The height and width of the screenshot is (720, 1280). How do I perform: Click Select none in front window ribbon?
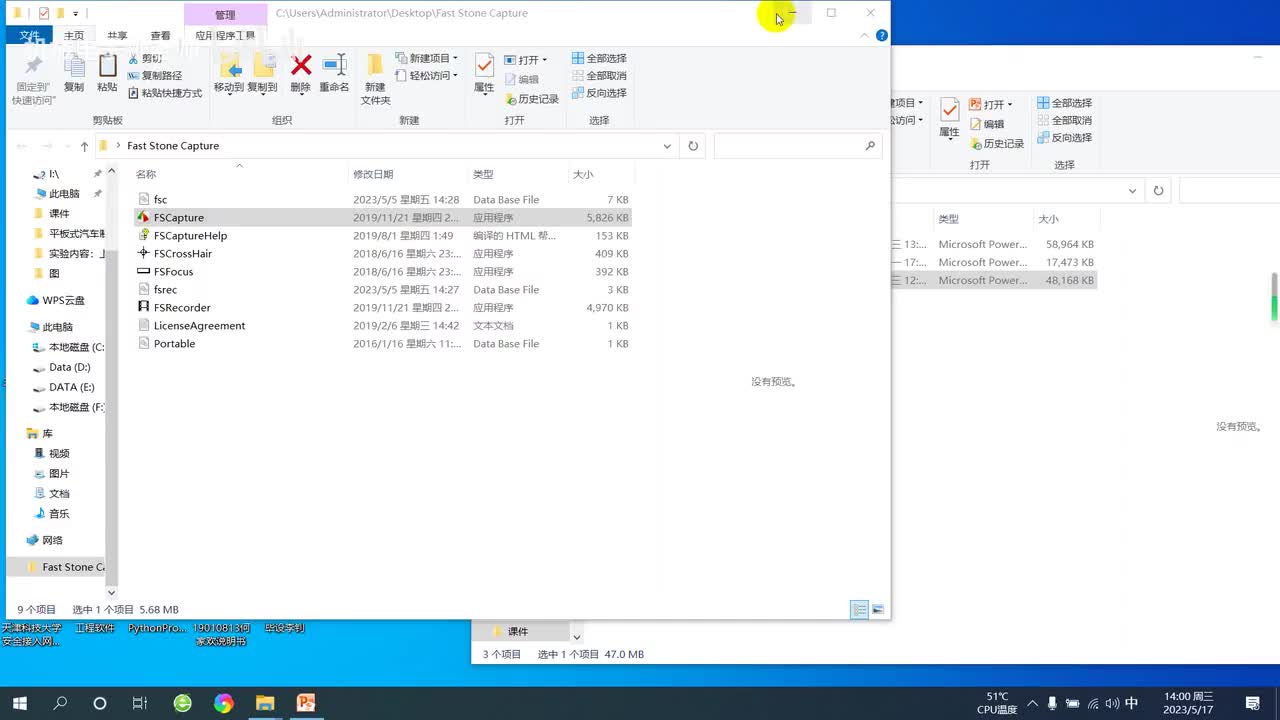point(599,76)
